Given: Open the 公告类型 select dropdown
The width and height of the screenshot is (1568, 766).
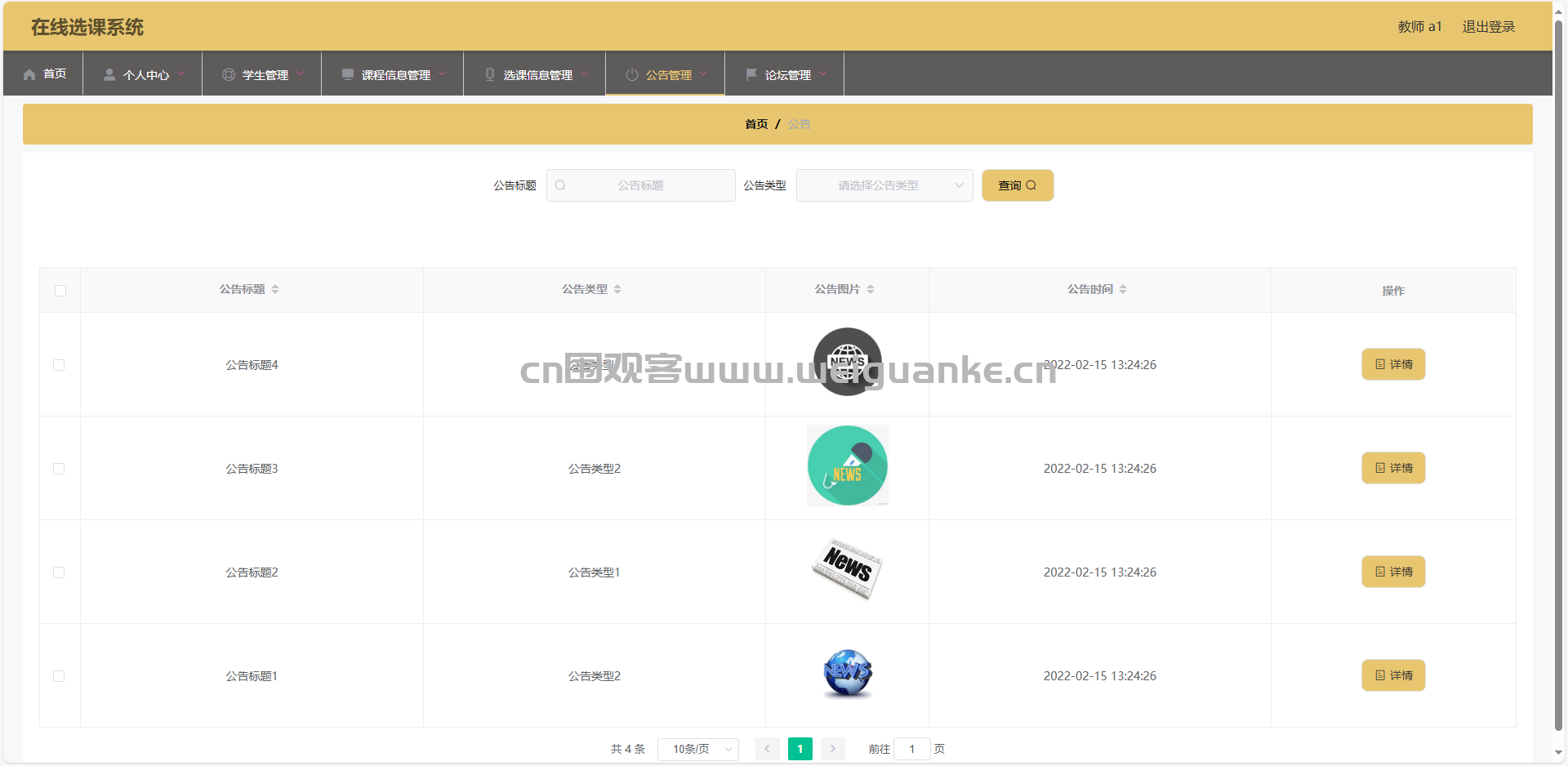Looking at the screenshot, I should (x=884, y=185).
